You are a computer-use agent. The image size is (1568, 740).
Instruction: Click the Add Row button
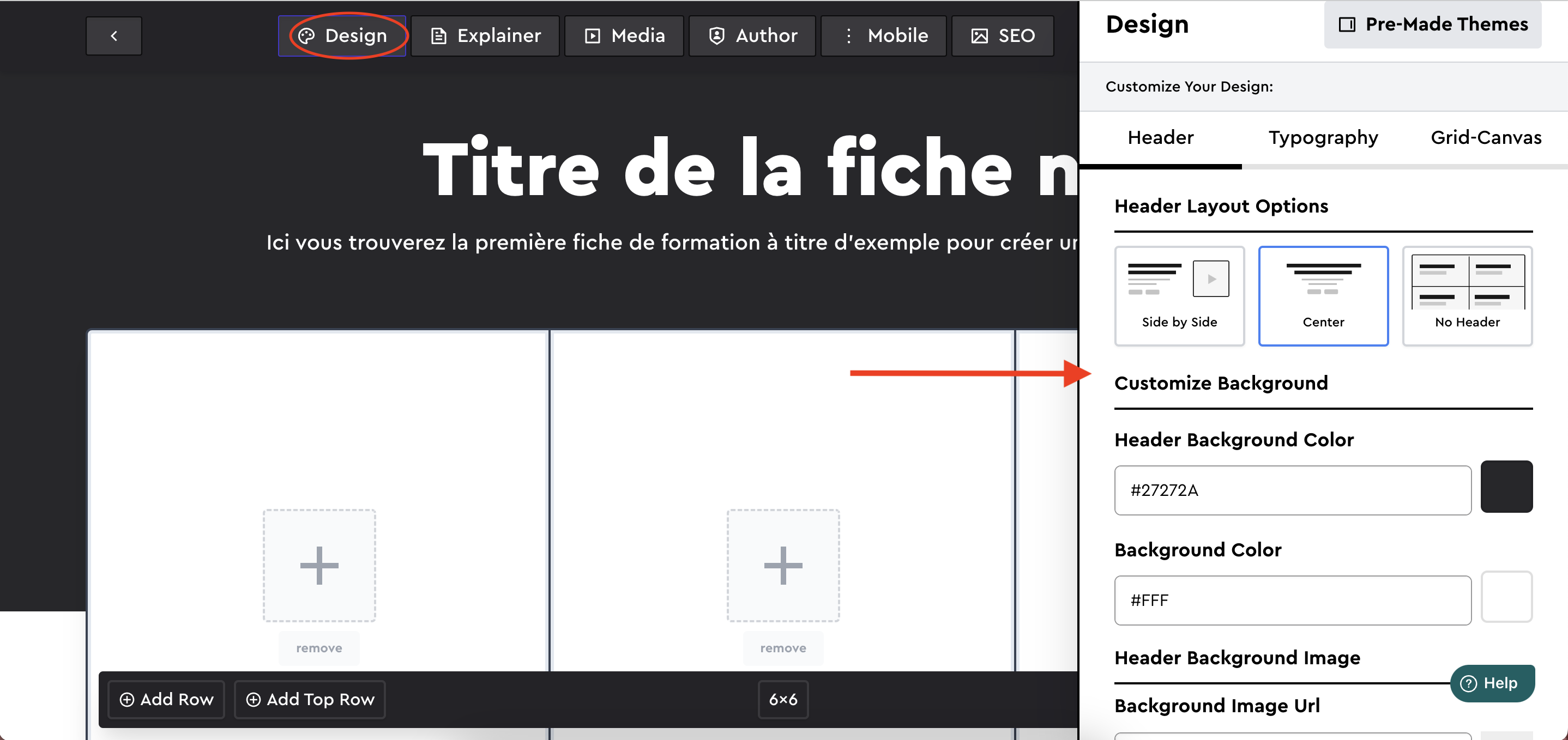point(166,699)
